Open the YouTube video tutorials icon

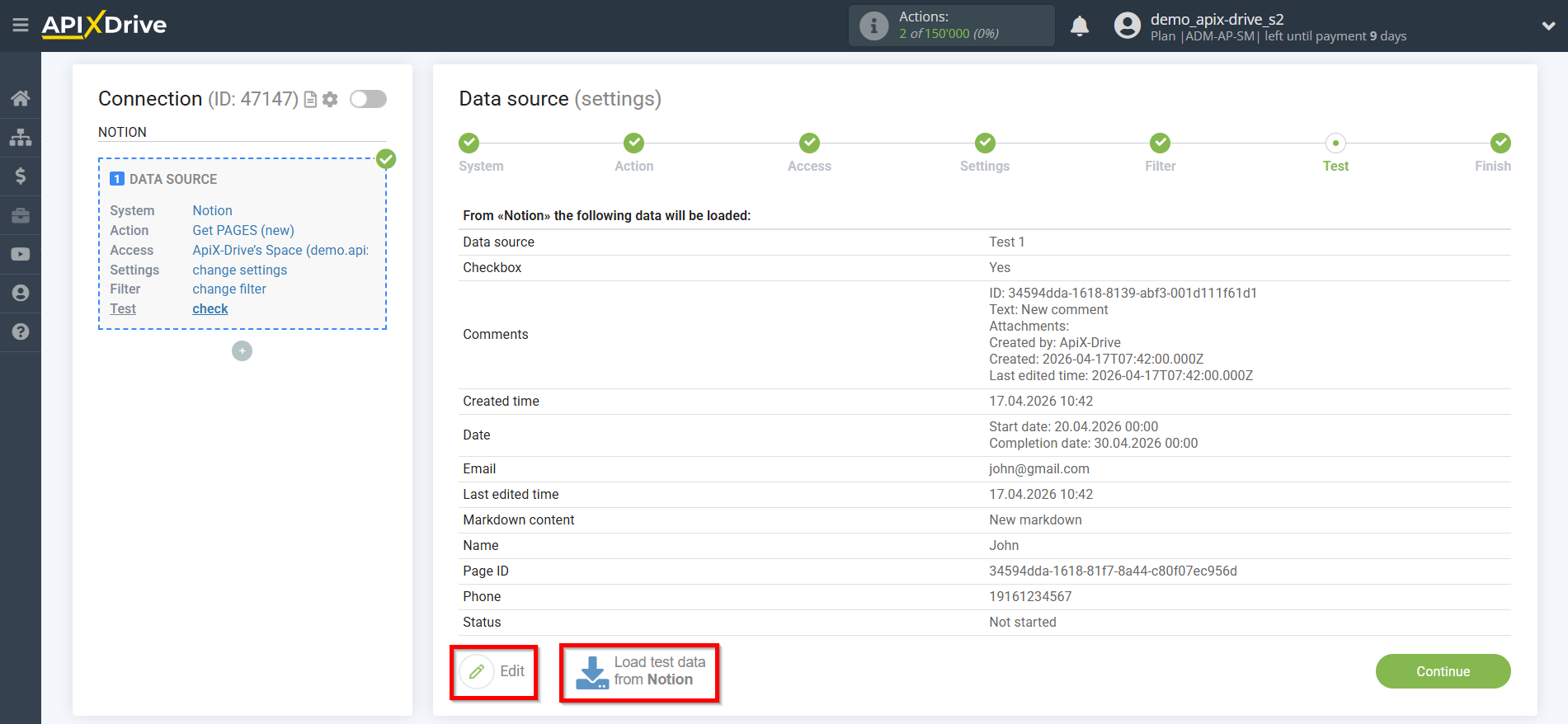(x=21, y=254)
